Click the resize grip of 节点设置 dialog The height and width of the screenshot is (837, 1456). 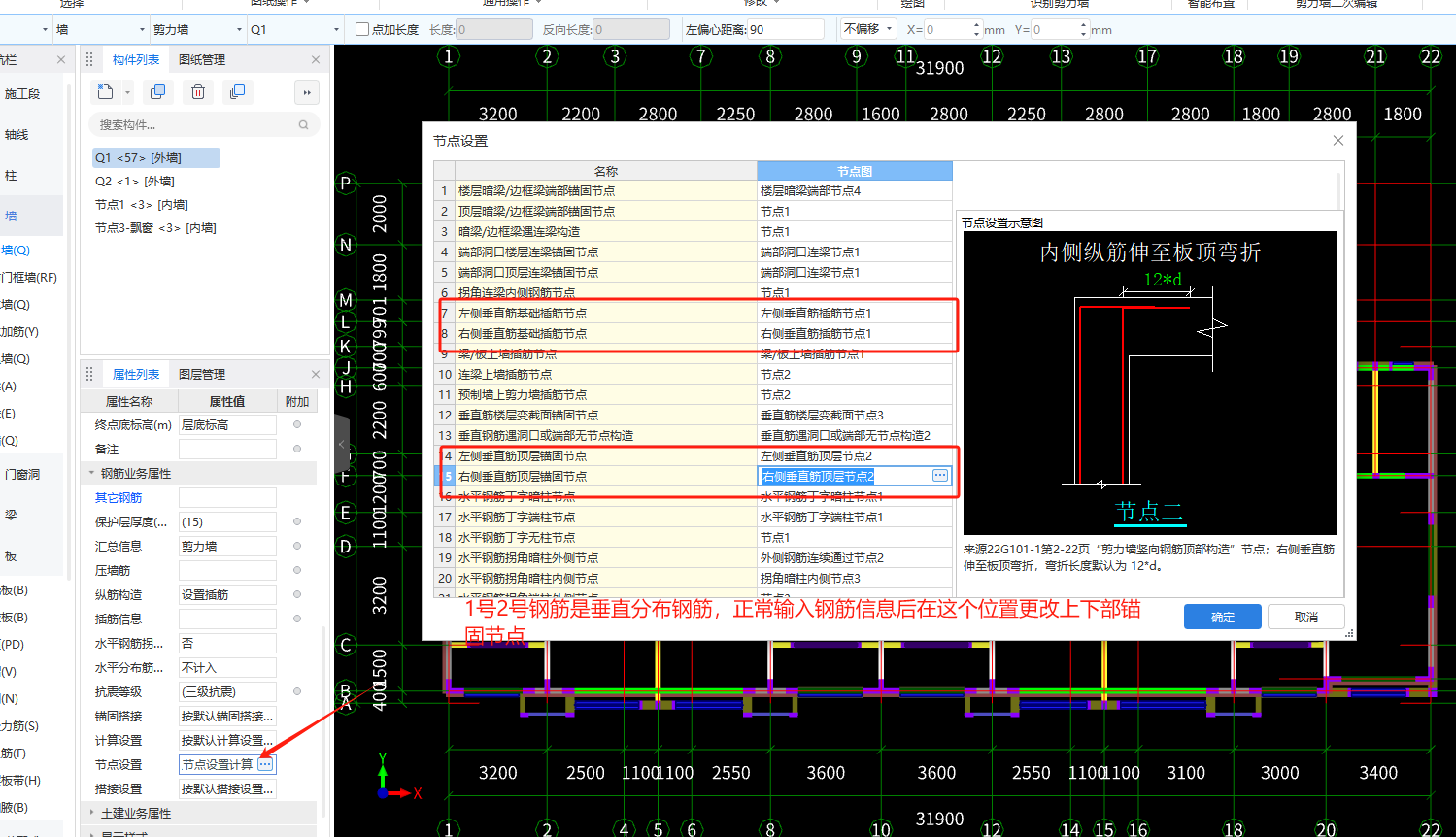click(1349, 633)
